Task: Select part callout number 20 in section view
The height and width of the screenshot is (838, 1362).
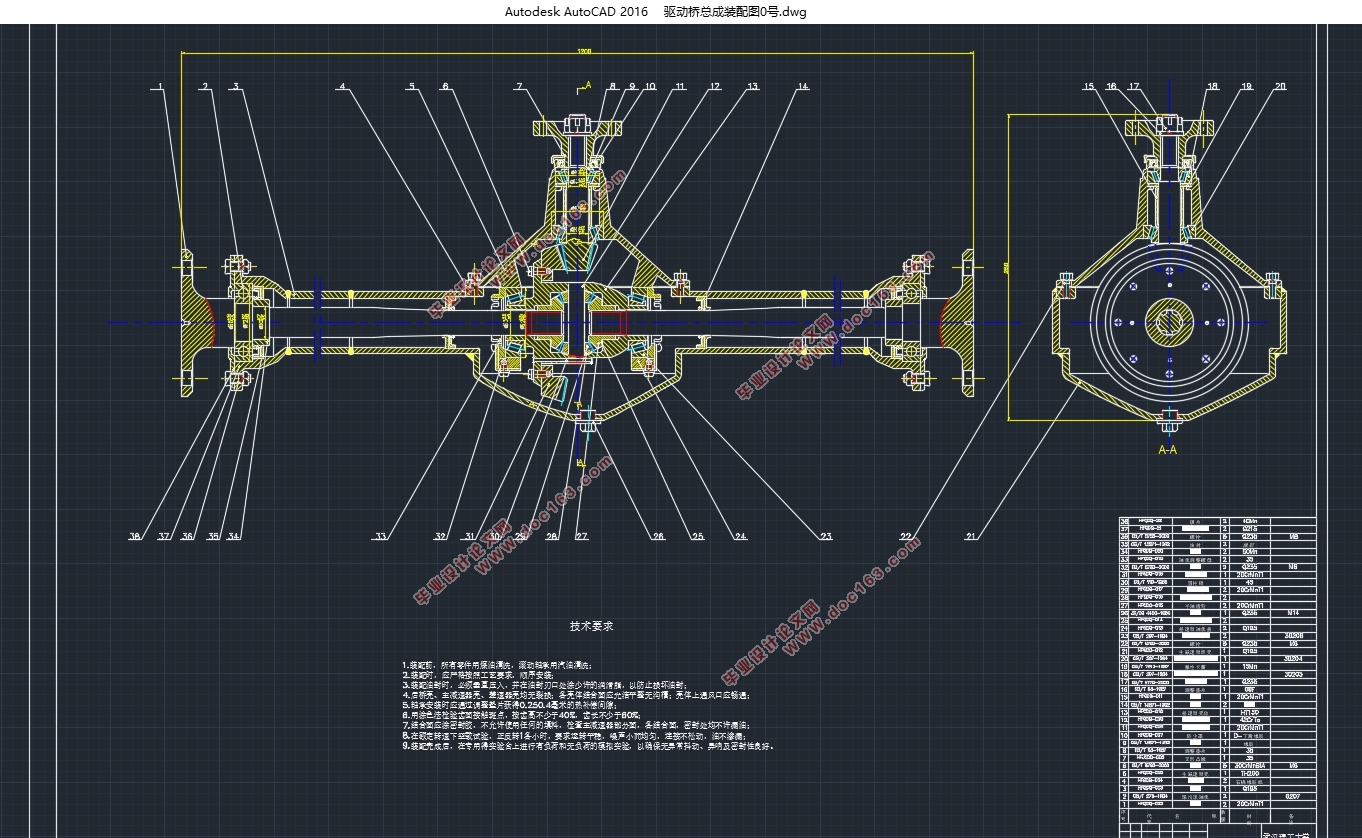Action: click(1279, 87)
